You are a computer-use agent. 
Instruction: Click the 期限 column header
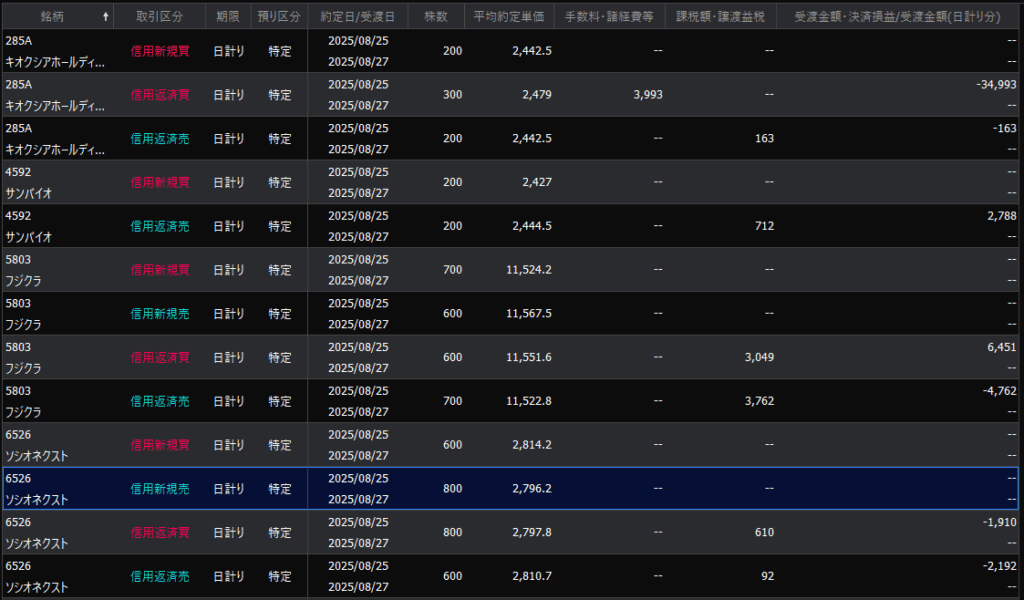pyautogui.click(x=228, y=17)
